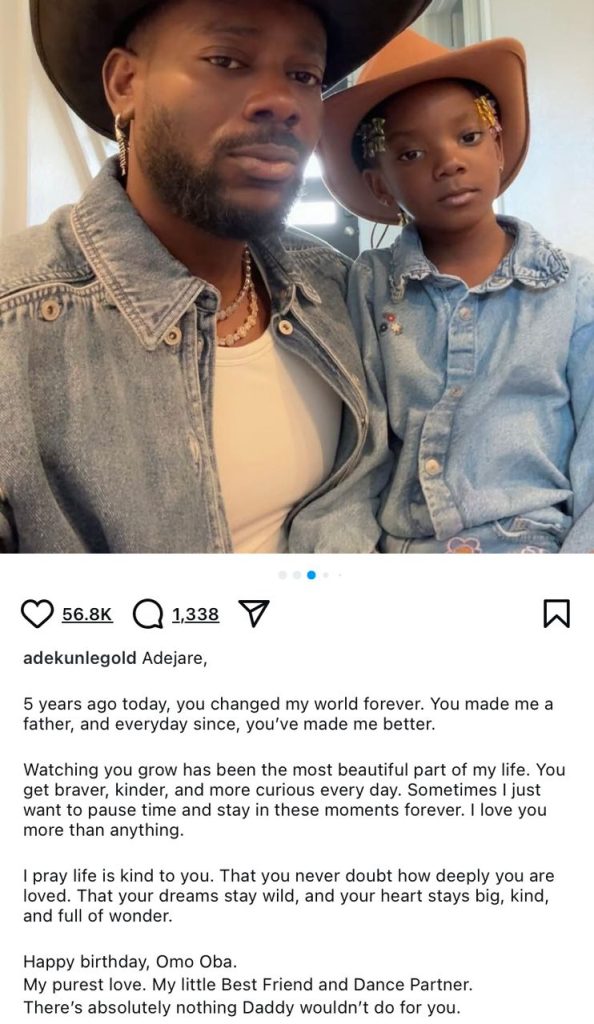Select the "Watching you grow" paragraph
The image size is (594, 1024).
[294, 800]
